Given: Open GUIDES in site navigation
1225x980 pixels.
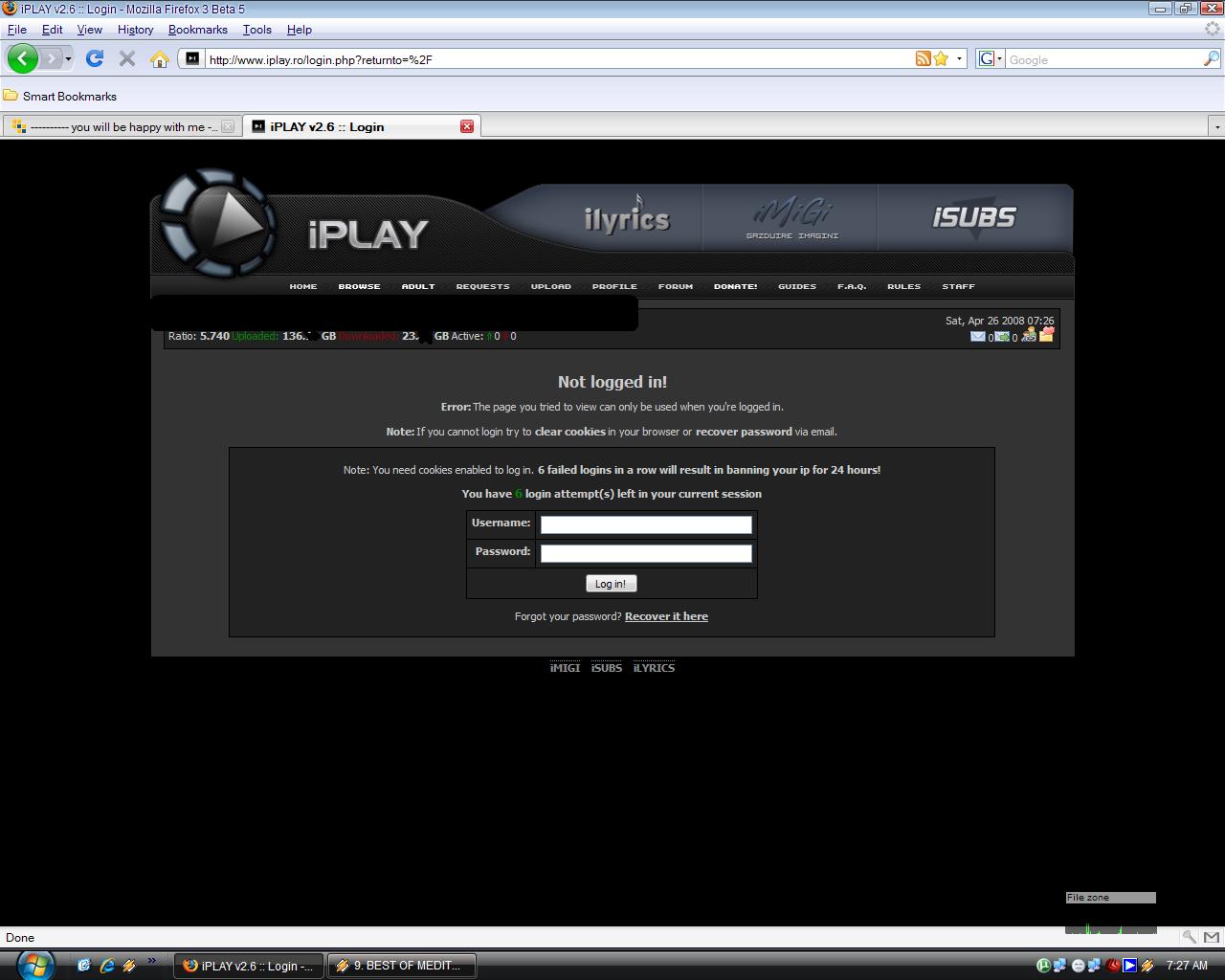Looking at the screenshot, I should point(797,286).
